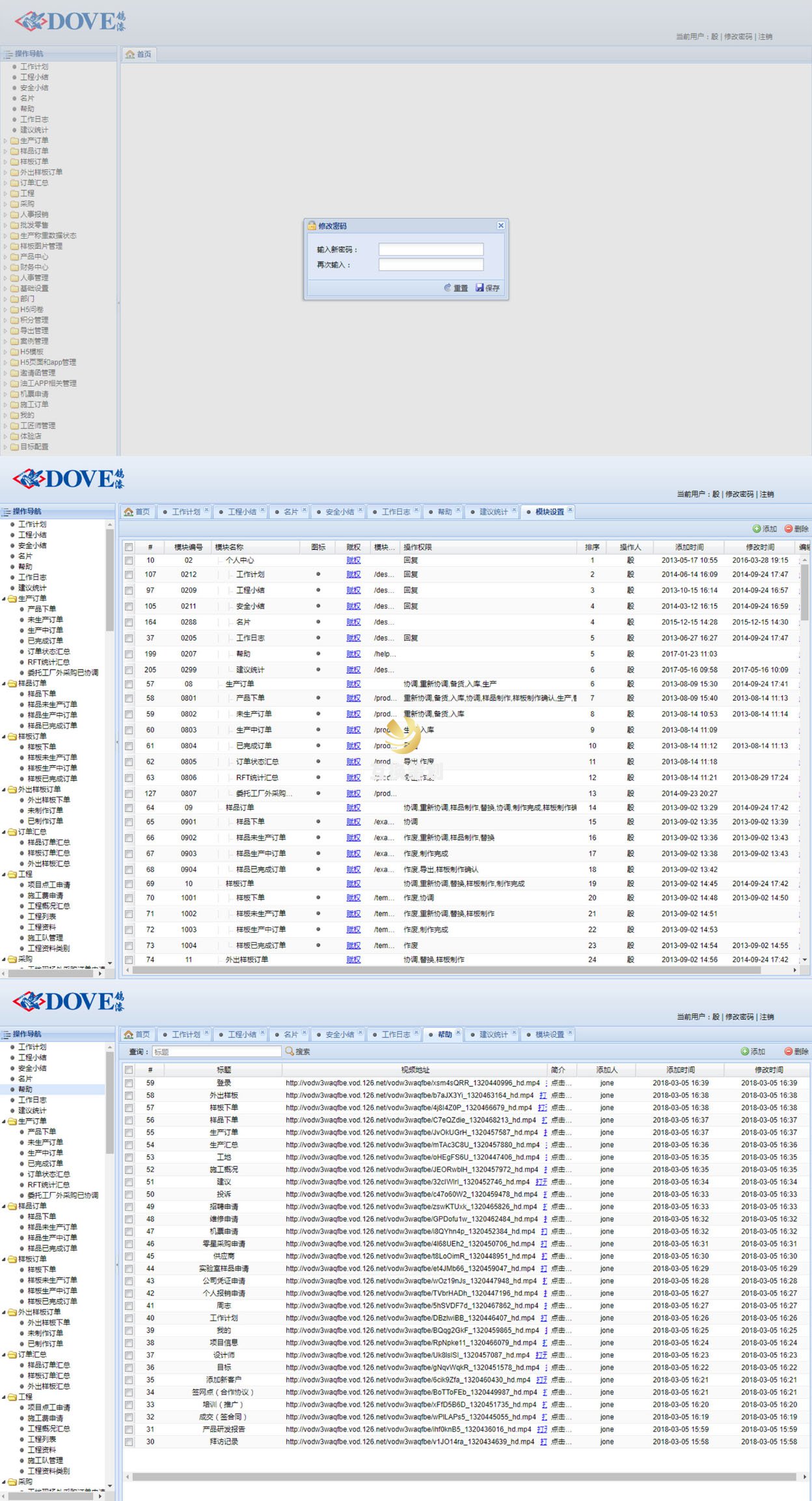
Task: Focus the 输入新密码 password field
Action: pyautogui.click(x=431, y=249)
